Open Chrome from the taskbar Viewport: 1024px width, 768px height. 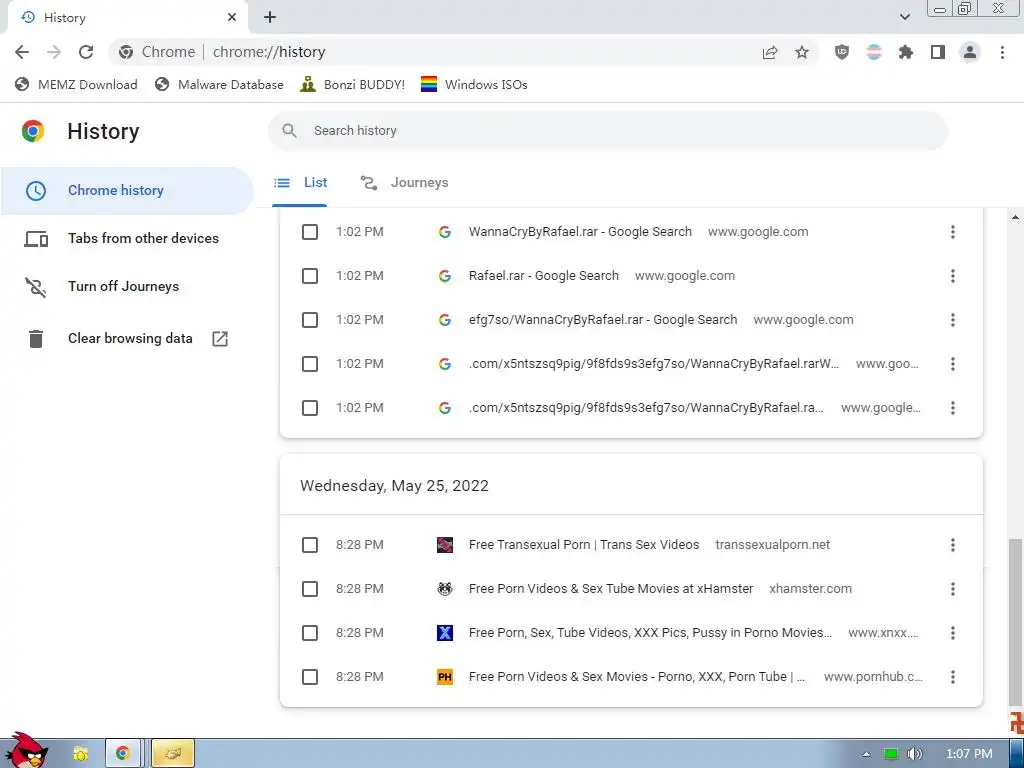pyautogui.click(x=123, y=754)
